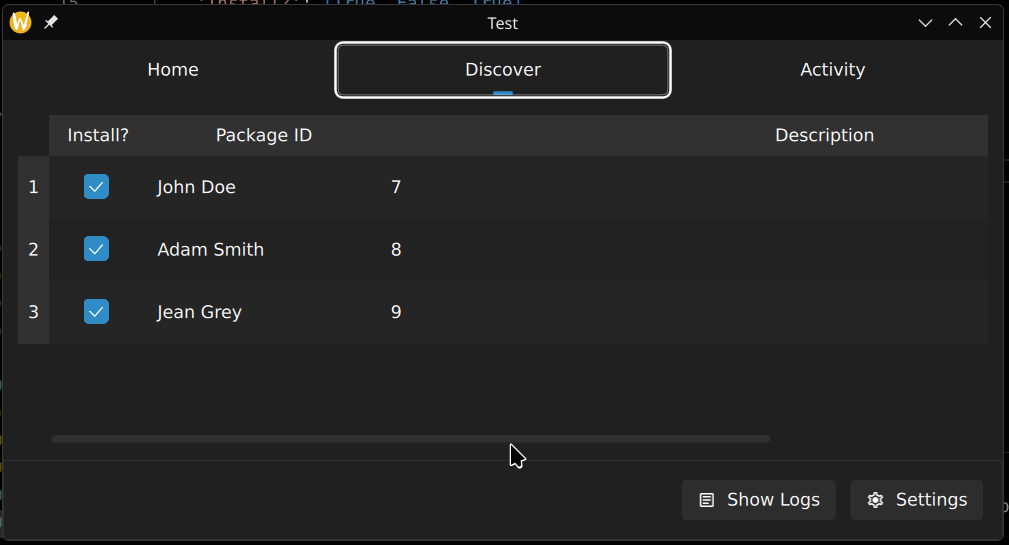
Task: Pin the window using the pin icon
Action: point(51,23)
